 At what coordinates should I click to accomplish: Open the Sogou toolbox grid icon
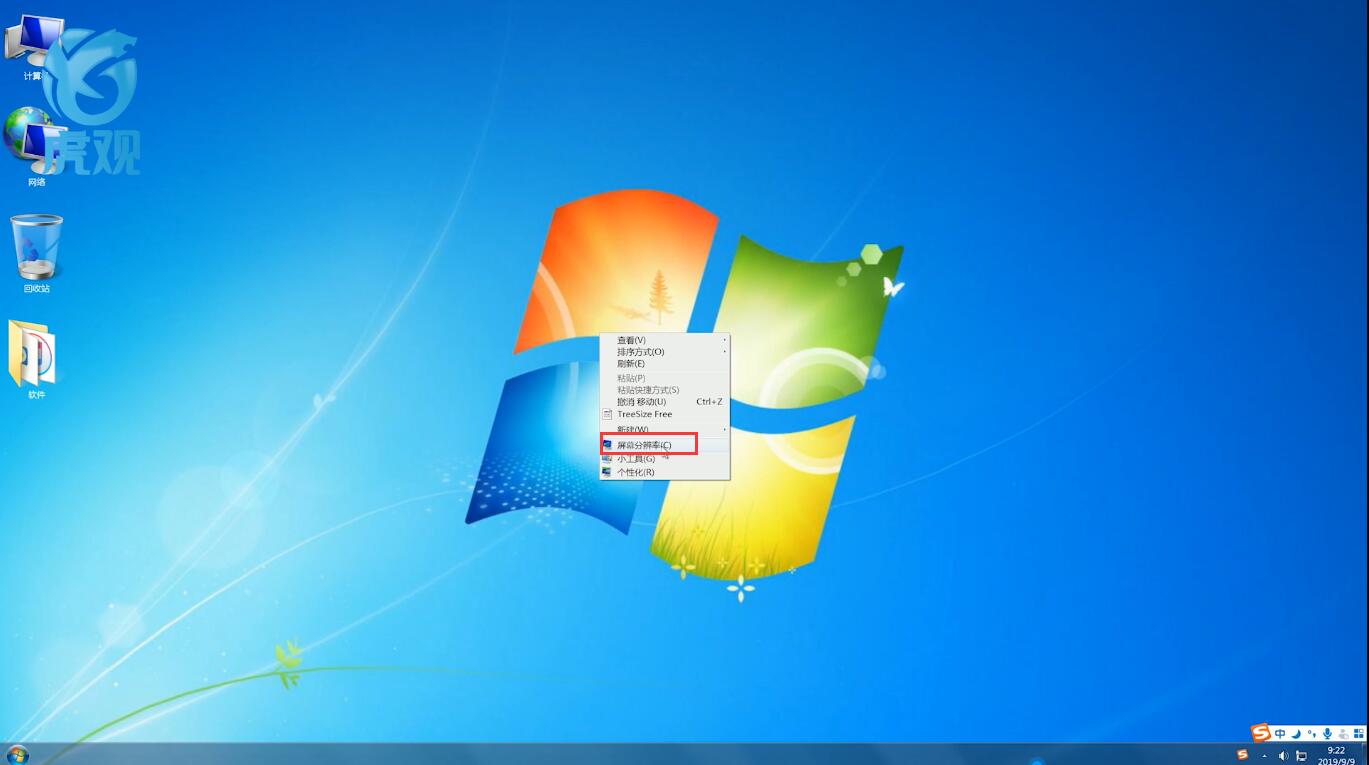coord(1358,734)
